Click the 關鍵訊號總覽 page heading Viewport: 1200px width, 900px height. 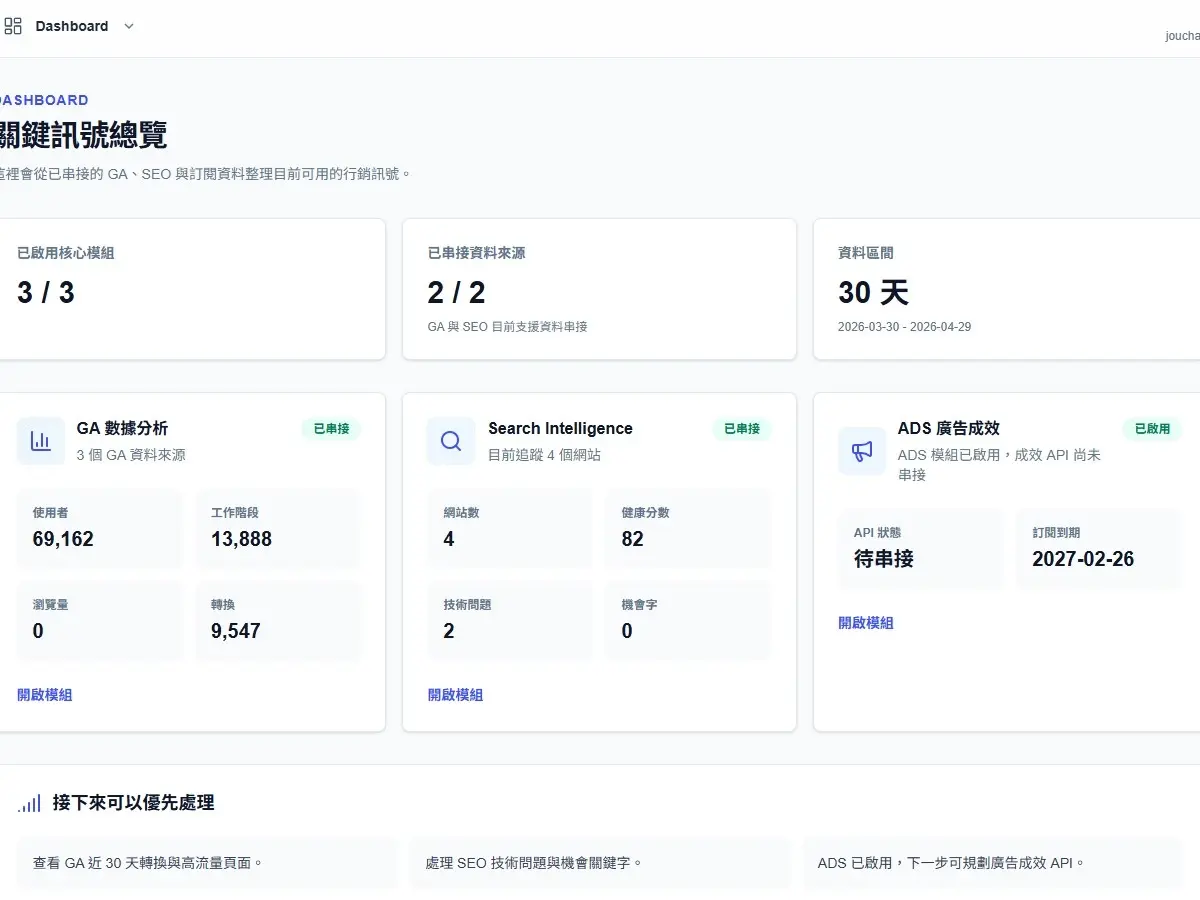click(83, 135)
